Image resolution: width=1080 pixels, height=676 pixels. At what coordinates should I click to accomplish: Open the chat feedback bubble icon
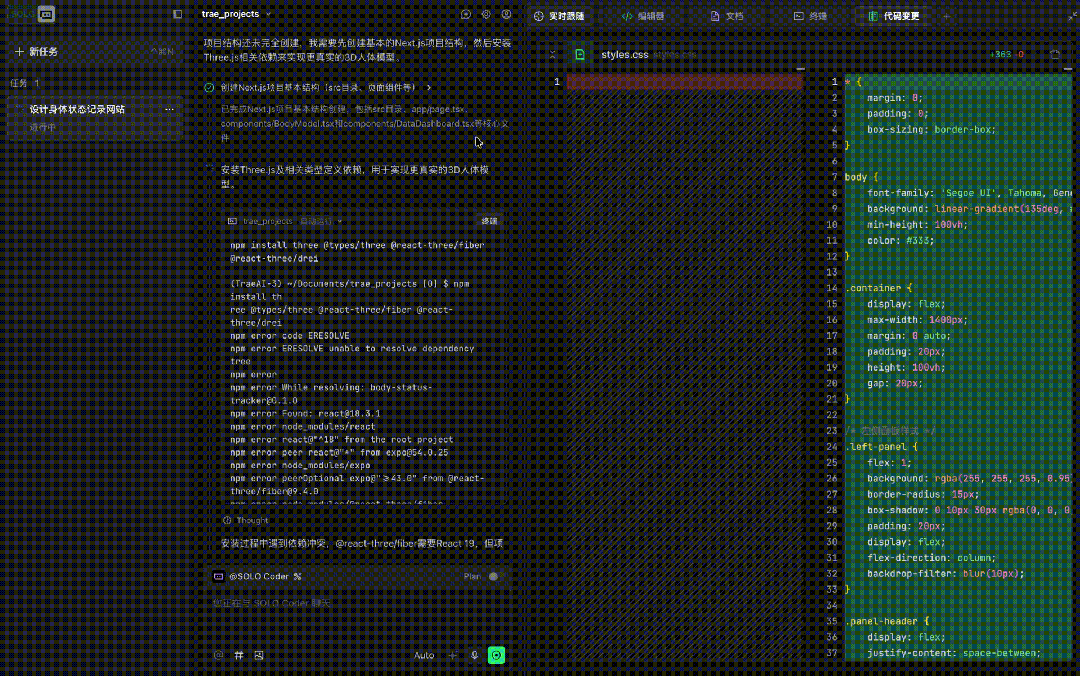[466, 15]
